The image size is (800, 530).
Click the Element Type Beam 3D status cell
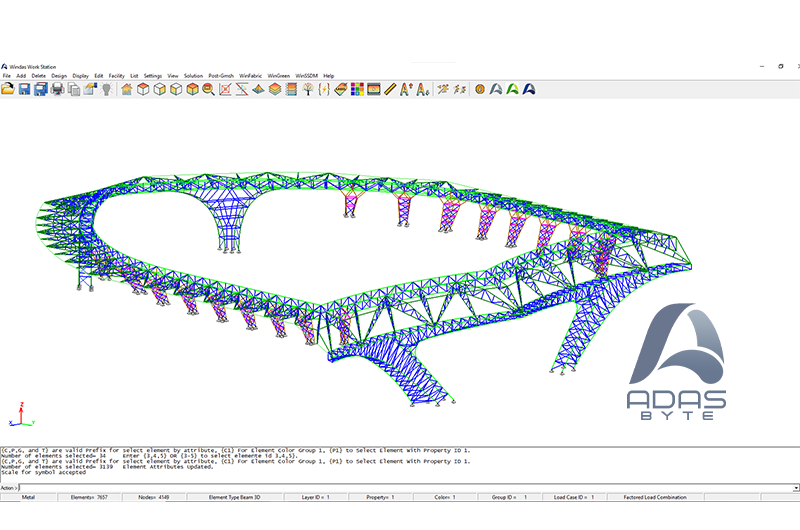[x=235, y=497]
